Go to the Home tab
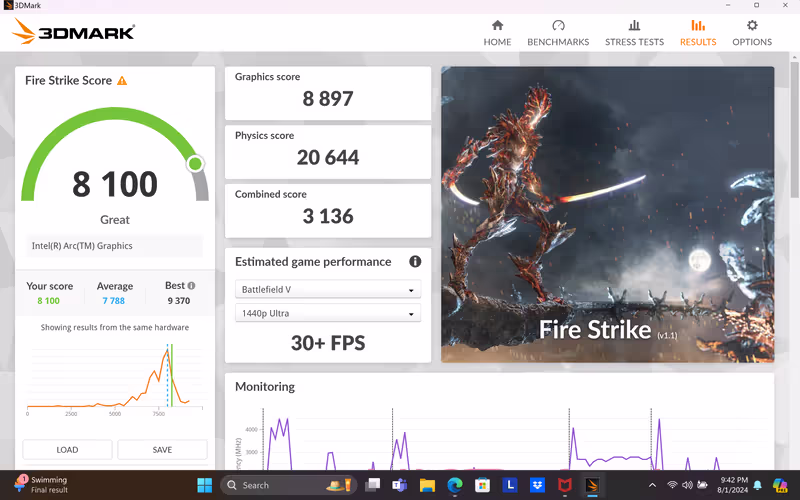800x500 pixels. [x=497, y=33]
